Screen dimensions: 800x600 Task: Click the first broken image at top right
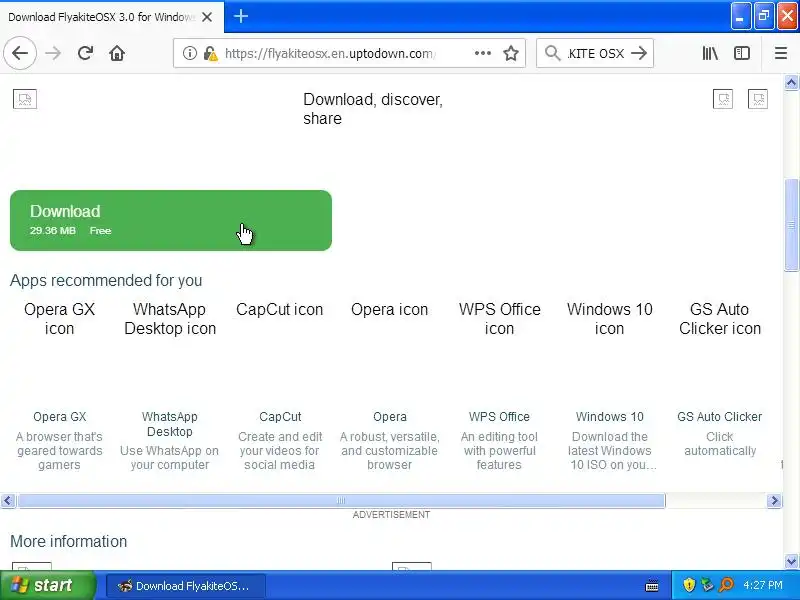pos(722,99)
